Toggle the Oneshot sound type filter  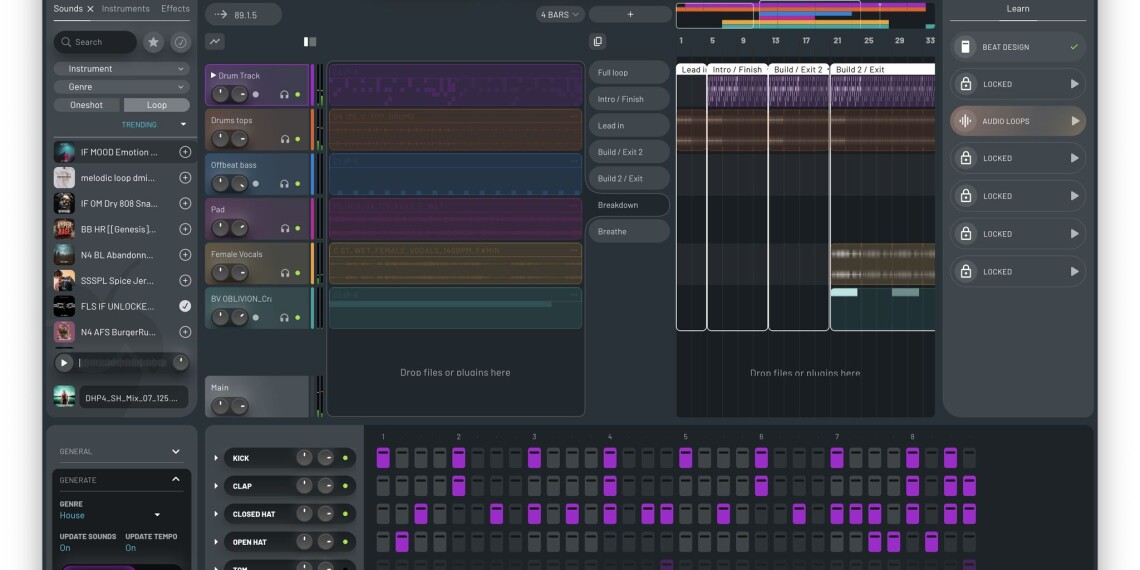pos(87,105)
